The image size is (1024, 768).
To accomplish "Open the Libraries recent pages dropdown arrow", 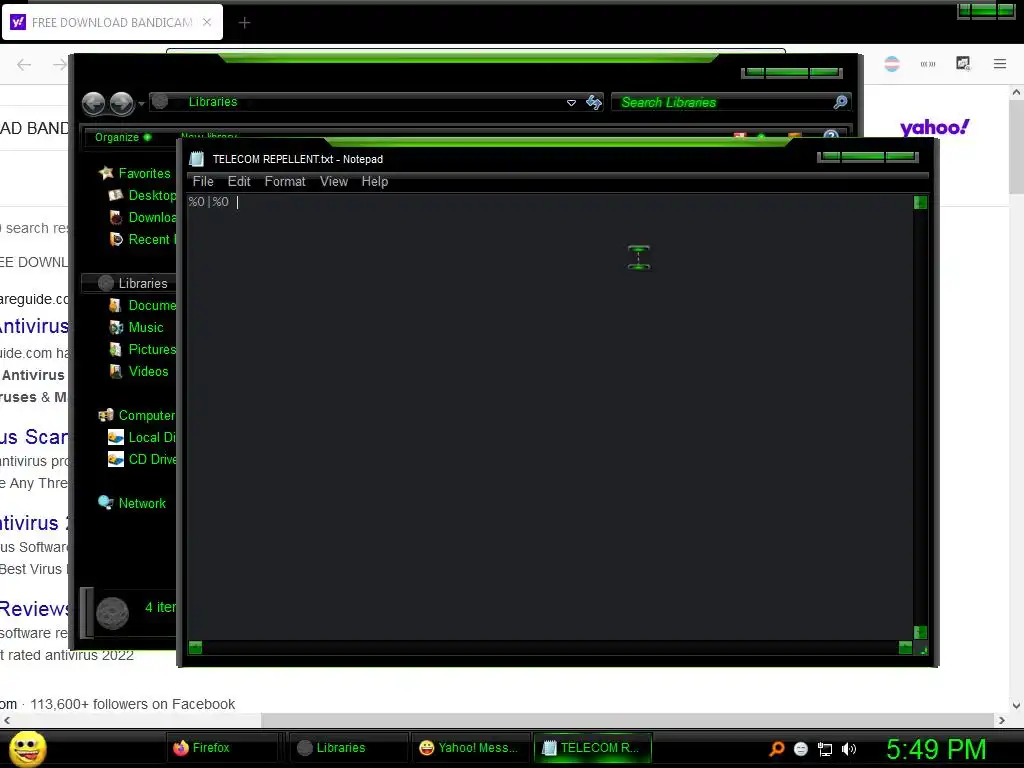I will tap(141, 103).
